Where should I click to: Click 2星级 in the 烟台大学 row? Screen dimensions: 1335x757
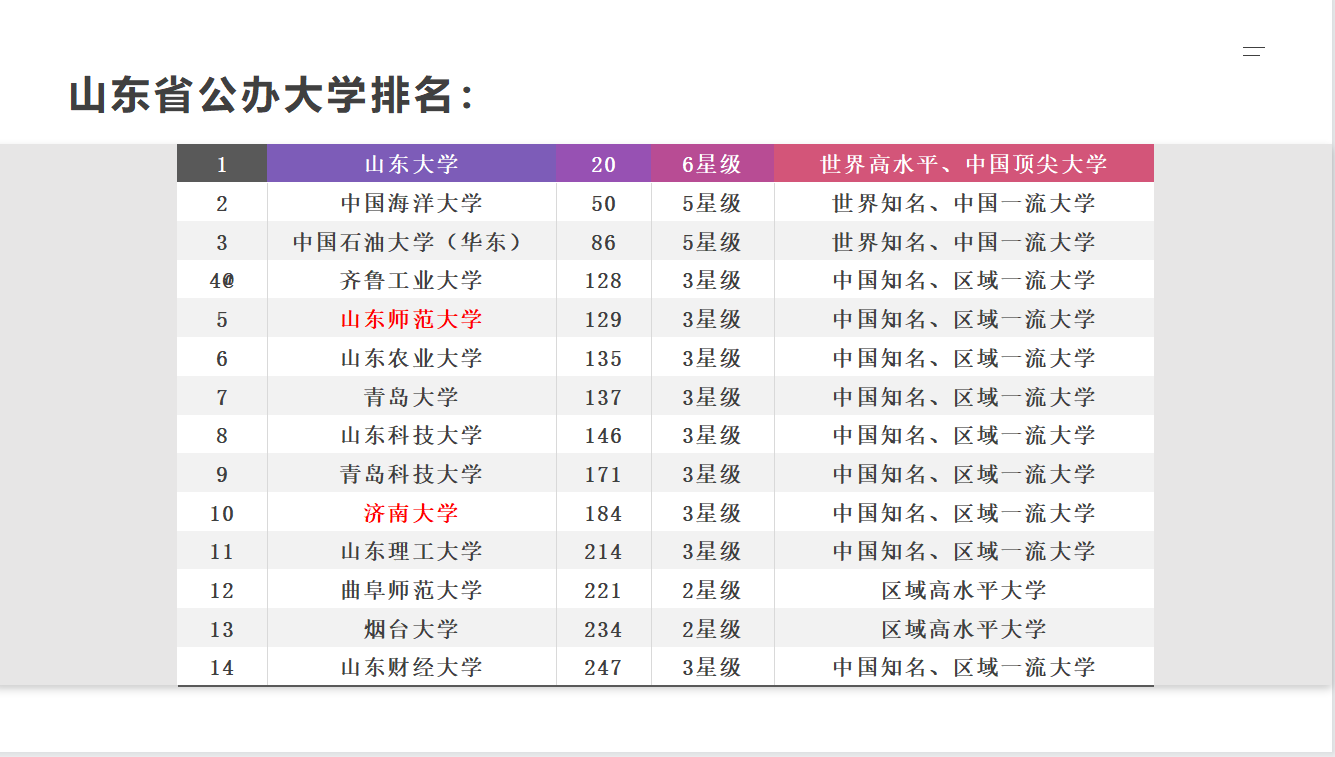[x=712, y=629]
